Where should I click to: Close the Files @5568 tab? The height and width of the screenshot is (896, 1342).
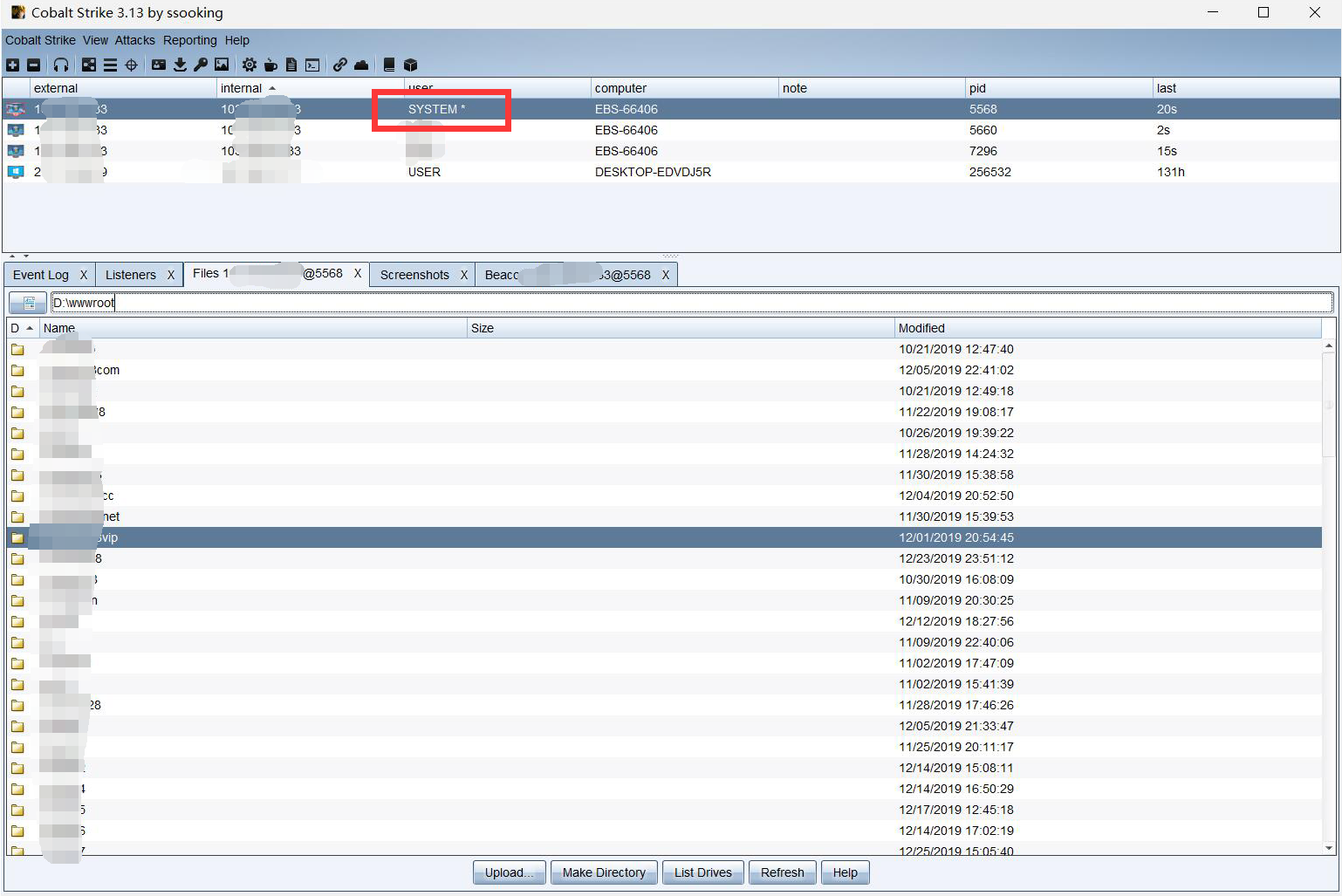pyautogui.click(x=358, y=273)
